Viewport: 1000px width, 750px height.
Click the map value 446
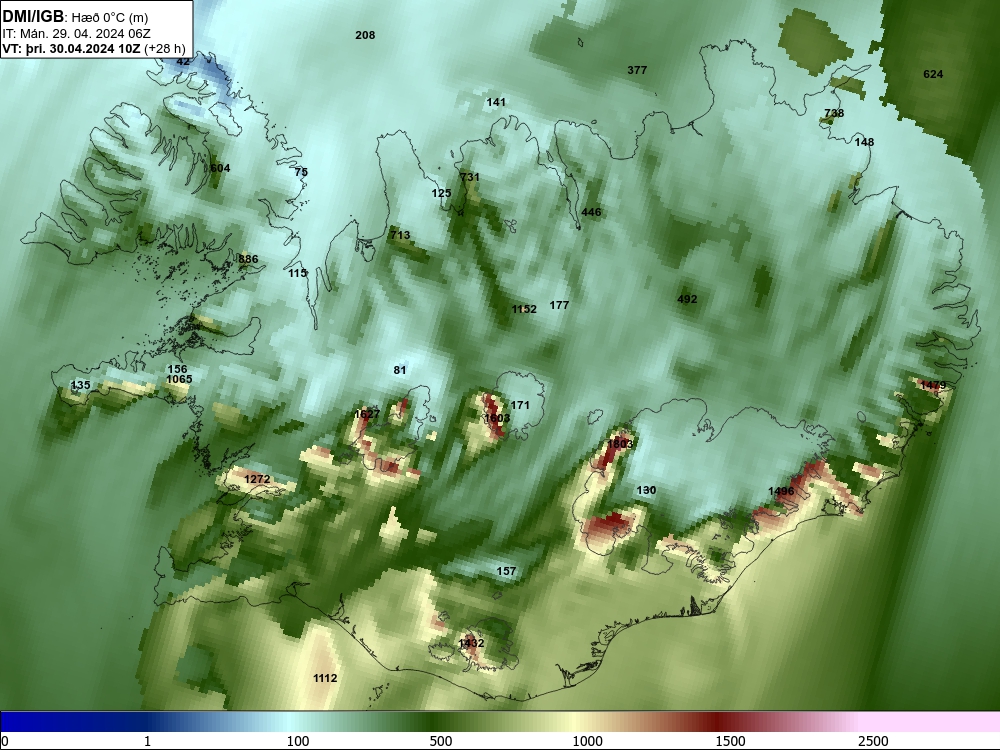pos(591,212)
